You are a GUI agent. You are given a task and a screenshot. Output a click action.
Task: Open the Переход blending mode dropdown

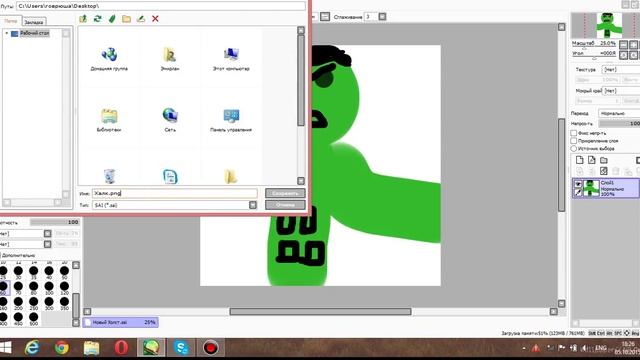619,113
